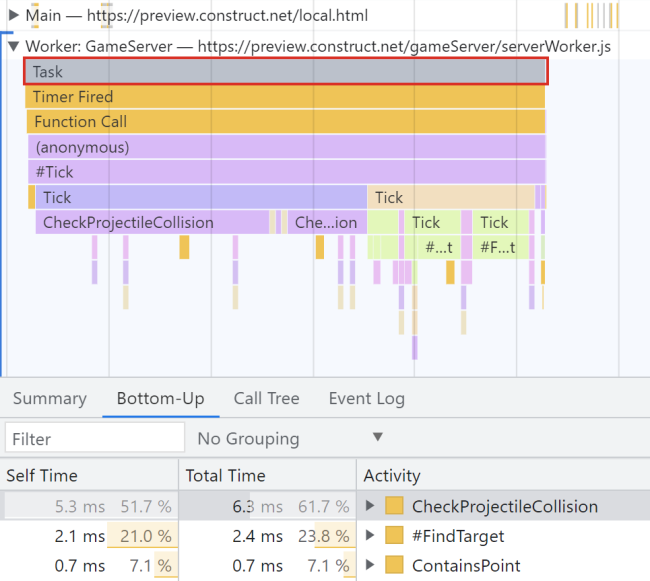The image size is (650, 581).
Task: Click the #FindTarget color swatch
Action: 394,535
